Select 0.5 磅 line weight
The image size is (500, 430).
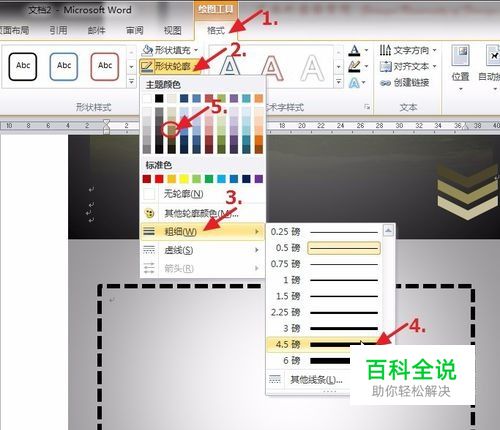point(324,248)
